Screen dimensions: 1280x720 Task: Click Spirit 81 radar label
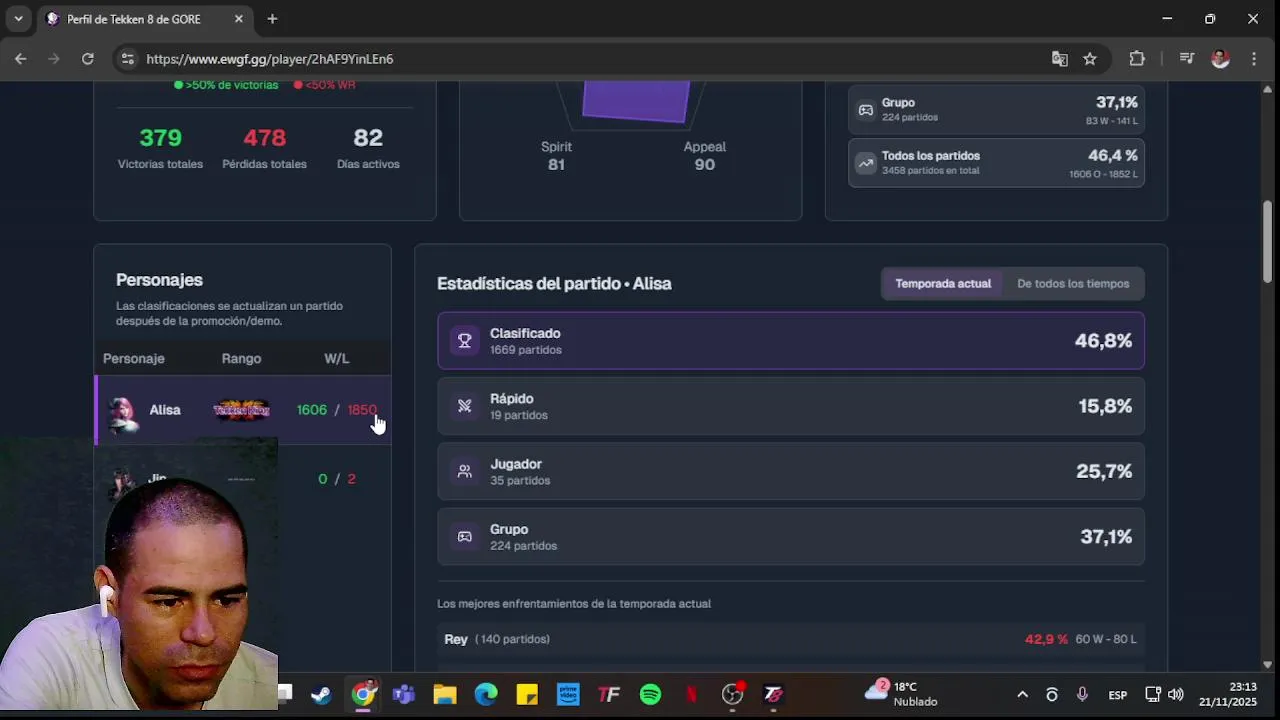click(x=556, y=155)
